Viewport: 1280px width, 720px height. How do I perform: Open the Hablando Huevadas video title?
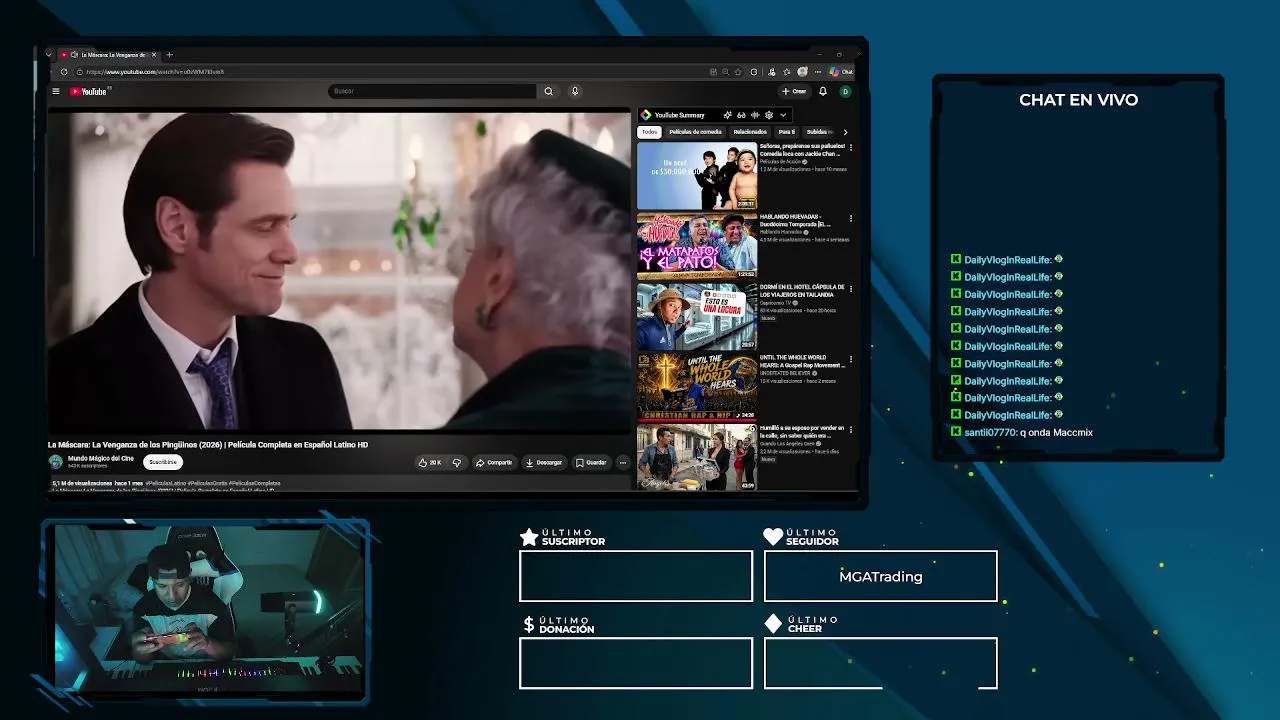click(795, 220)
